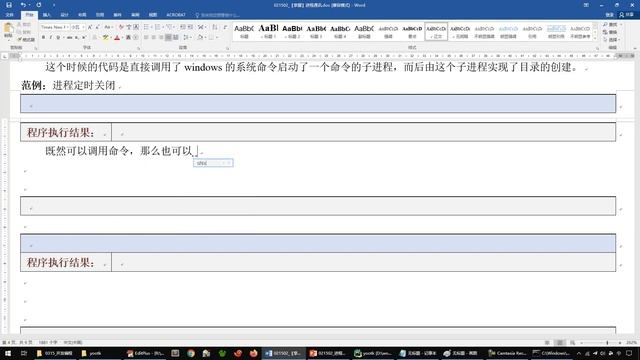
Task: Switch to the ACROBAT ribbon tab
Action: tap(176, 15)
